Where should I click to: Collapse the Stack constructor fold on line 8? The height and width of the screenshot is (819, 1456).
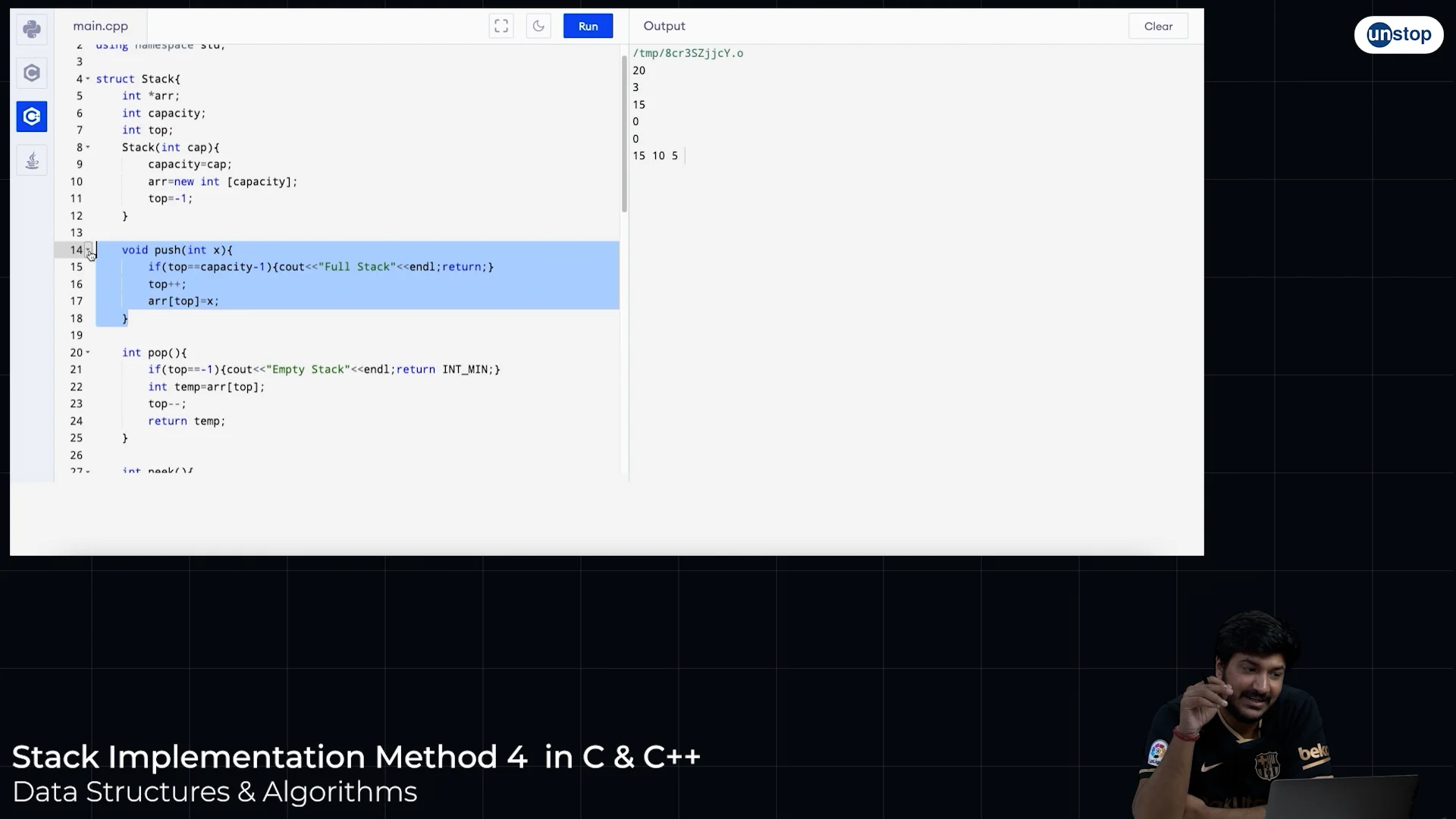tap(88, 147)
